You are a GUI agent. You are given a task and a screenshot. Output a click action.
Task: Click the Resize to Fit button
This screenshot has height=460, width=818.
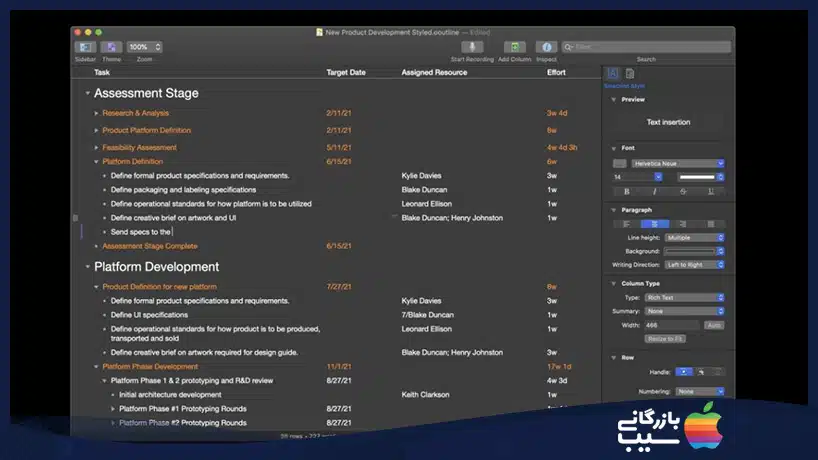coord(665,338)
